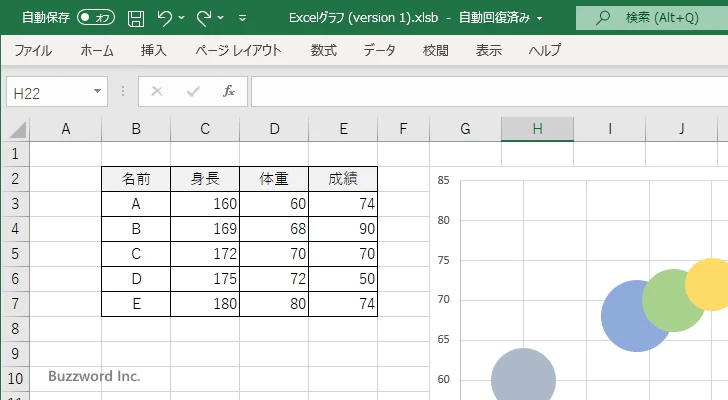Viewport: 728px width, 400px height.
Task: Click the Select All corner triangle
Action: (18, 129)
